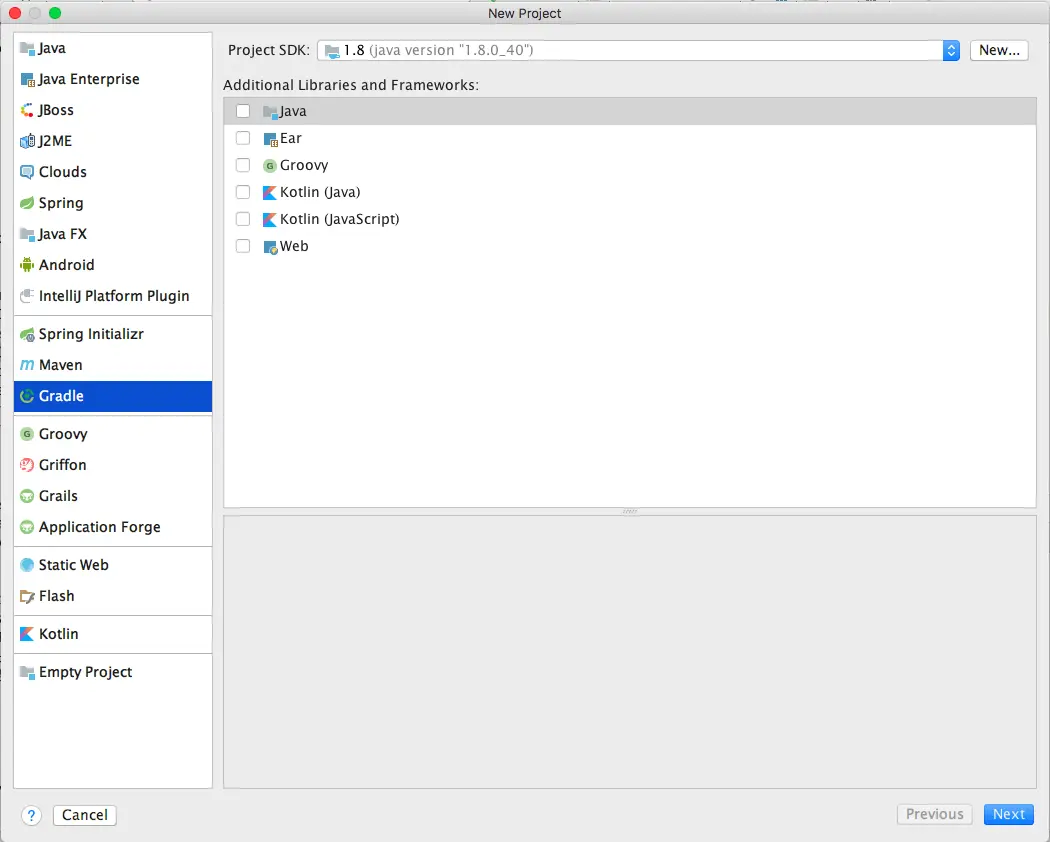Viewport: 1050px width, 842px height.
Task: Click the Kotlin (Java) label in frameworks list
Action: click(x=320, y=192)
